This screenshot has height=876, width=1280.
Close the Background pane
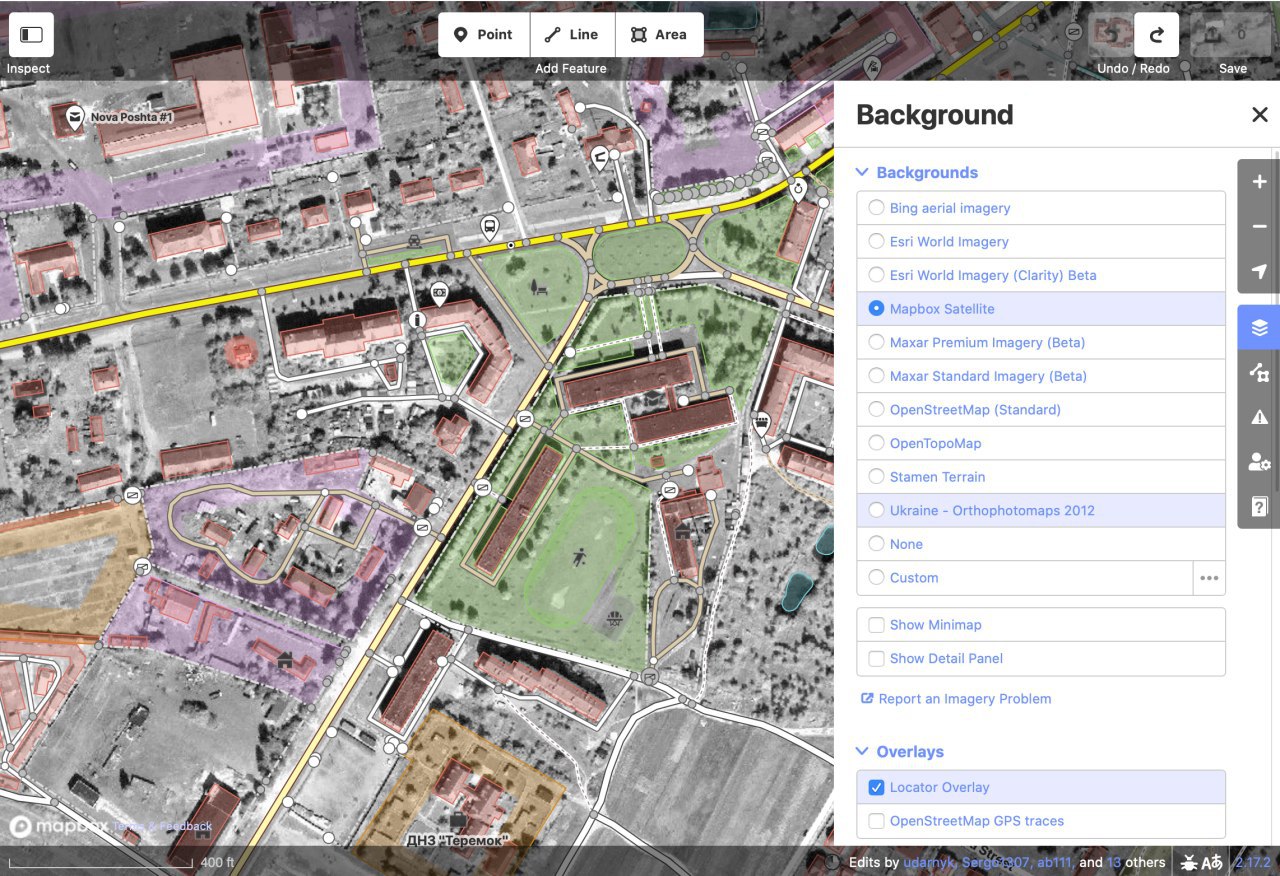tap(1260, 115)
